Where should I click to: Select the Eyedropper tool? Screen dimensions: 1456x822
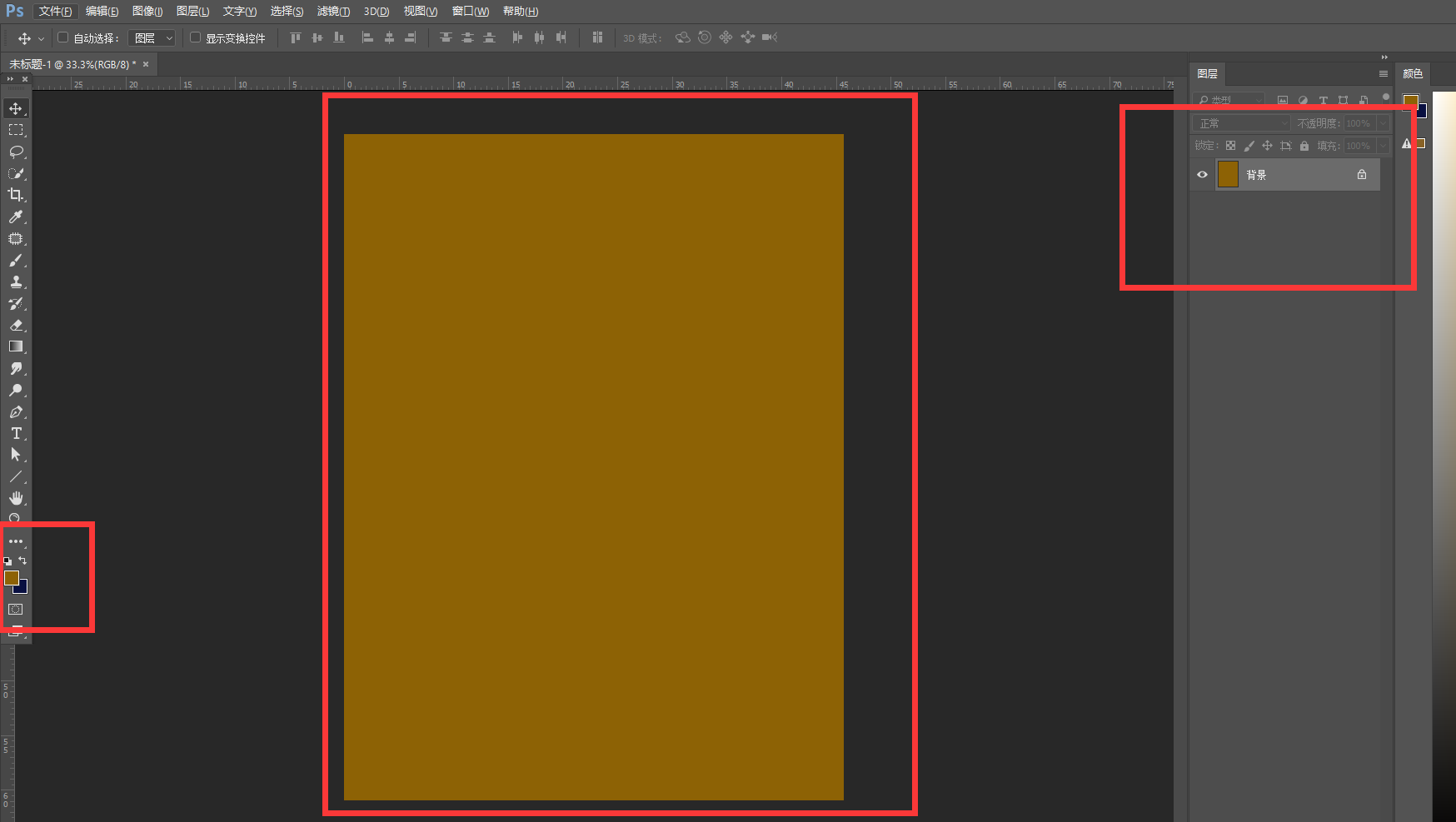16,217
